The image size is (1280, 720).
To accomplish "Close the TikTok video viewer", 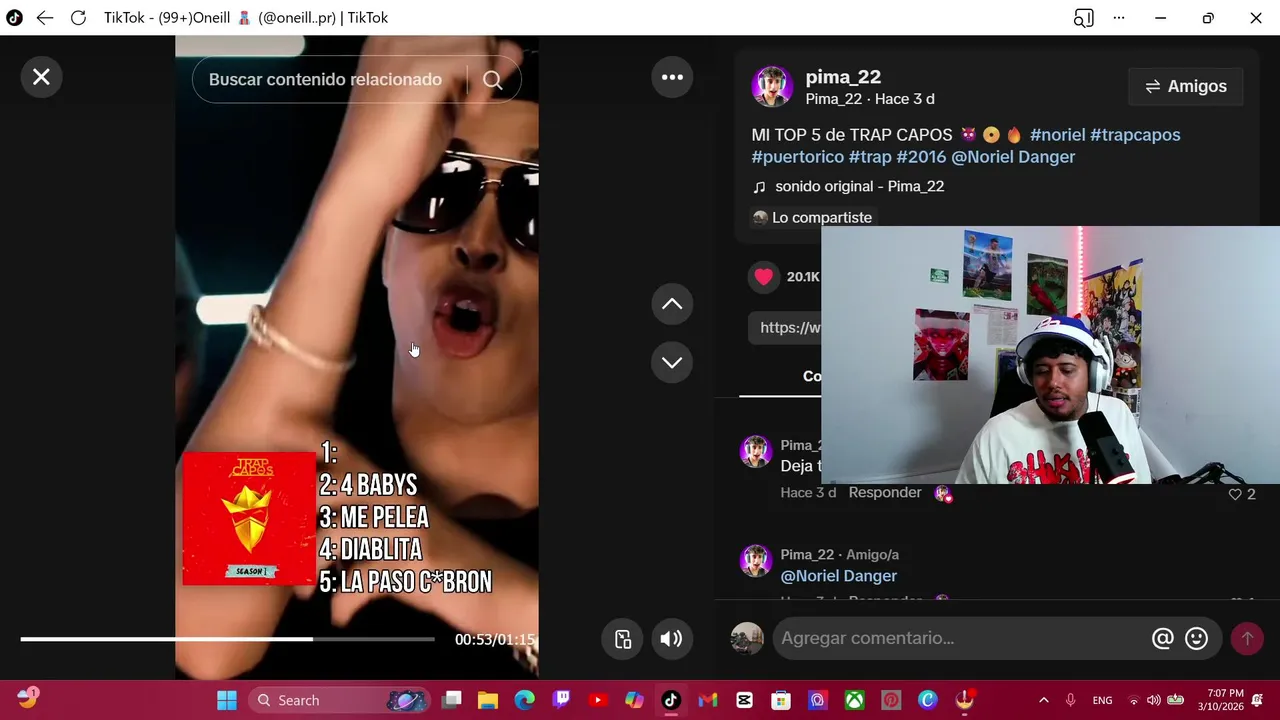I will click(x=41, y=77).
